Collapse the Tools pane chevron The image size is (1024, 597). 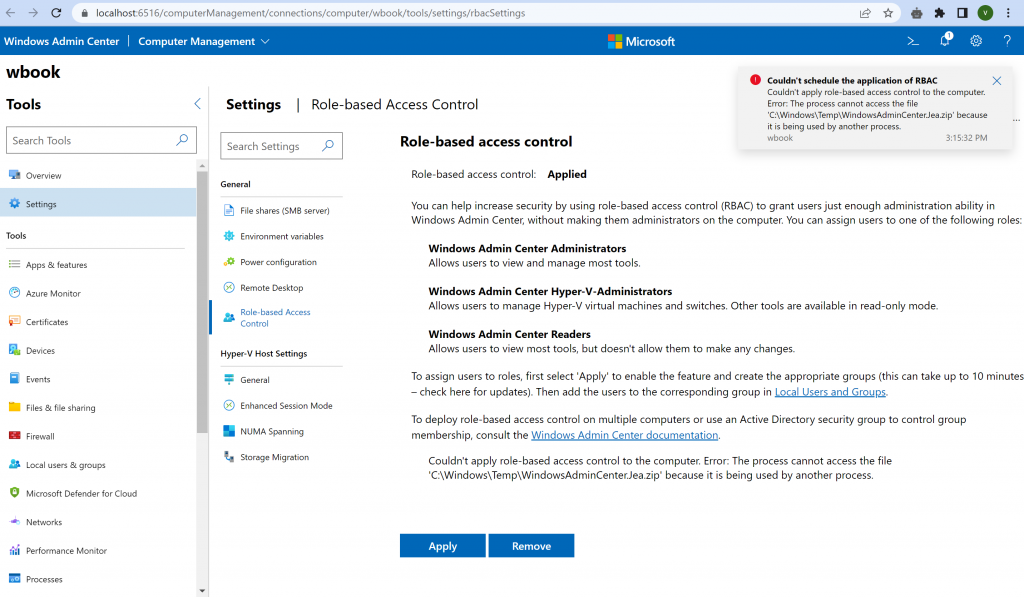pos(197,104)
